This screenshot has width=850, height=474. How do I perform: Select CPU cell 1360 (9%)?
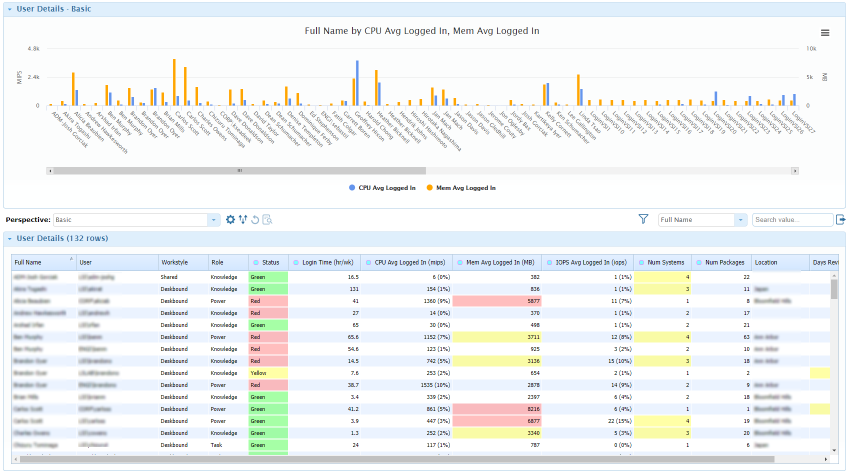click(407, 301)
